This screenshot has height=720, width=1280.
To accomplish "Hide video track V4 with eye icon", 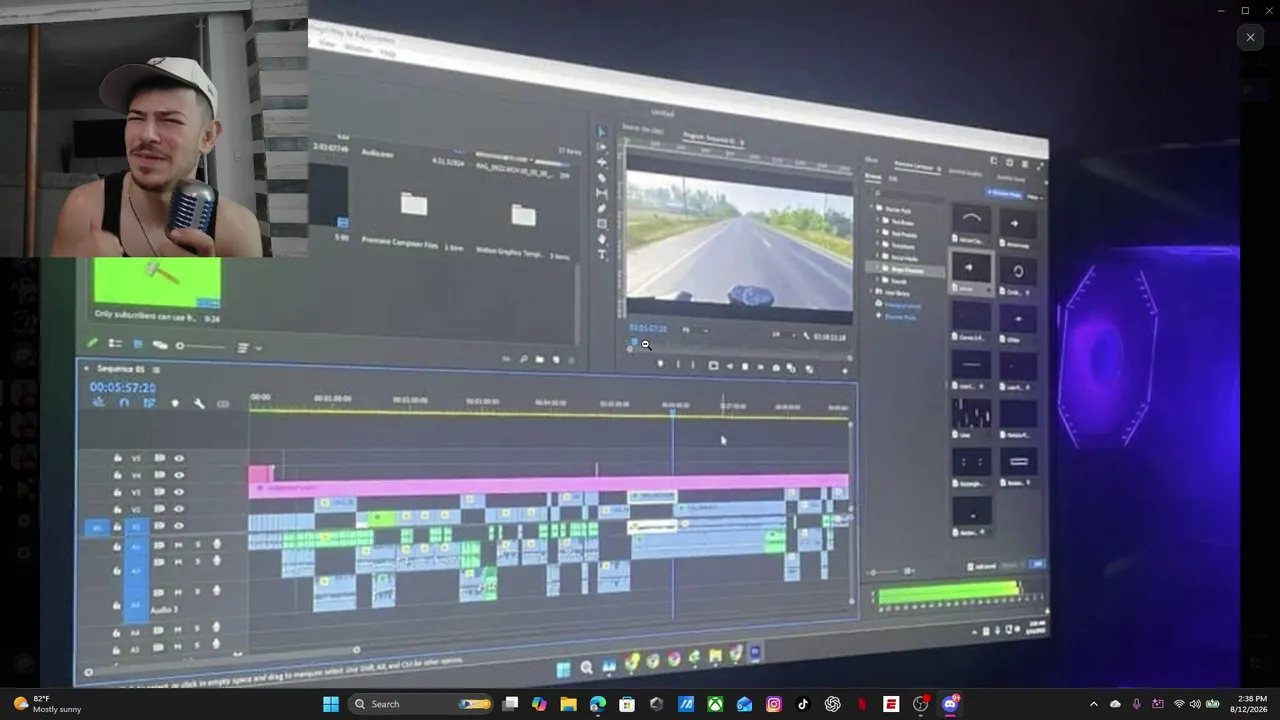I will [180, 475].
